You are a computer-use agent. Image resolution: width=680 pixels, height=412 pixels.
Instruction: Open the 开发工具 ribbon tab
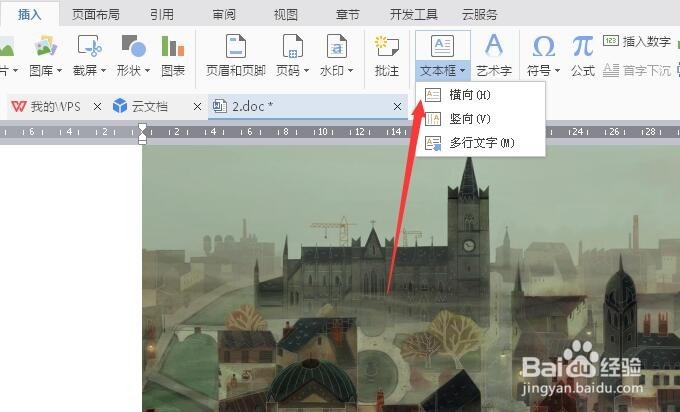(x=413, y=15)
